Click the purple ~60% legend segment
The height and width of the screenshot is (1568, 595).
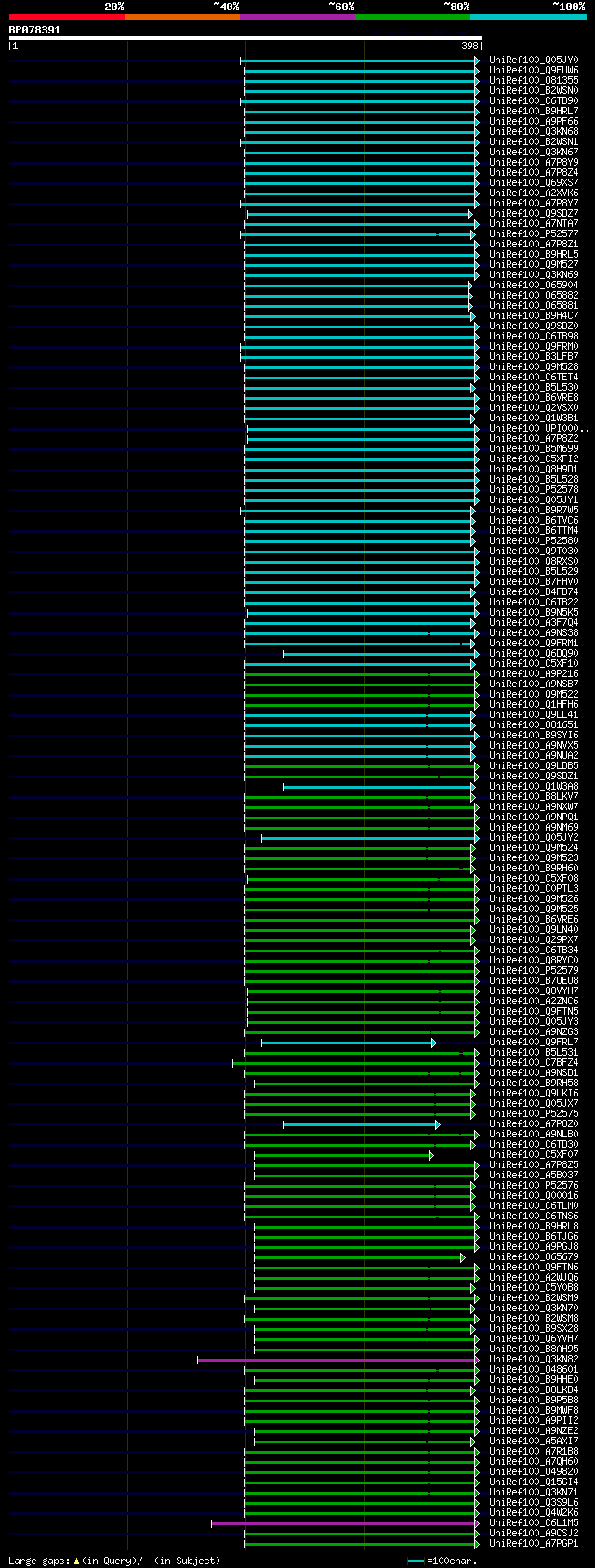pyautogui.click(x=297, y=17)
